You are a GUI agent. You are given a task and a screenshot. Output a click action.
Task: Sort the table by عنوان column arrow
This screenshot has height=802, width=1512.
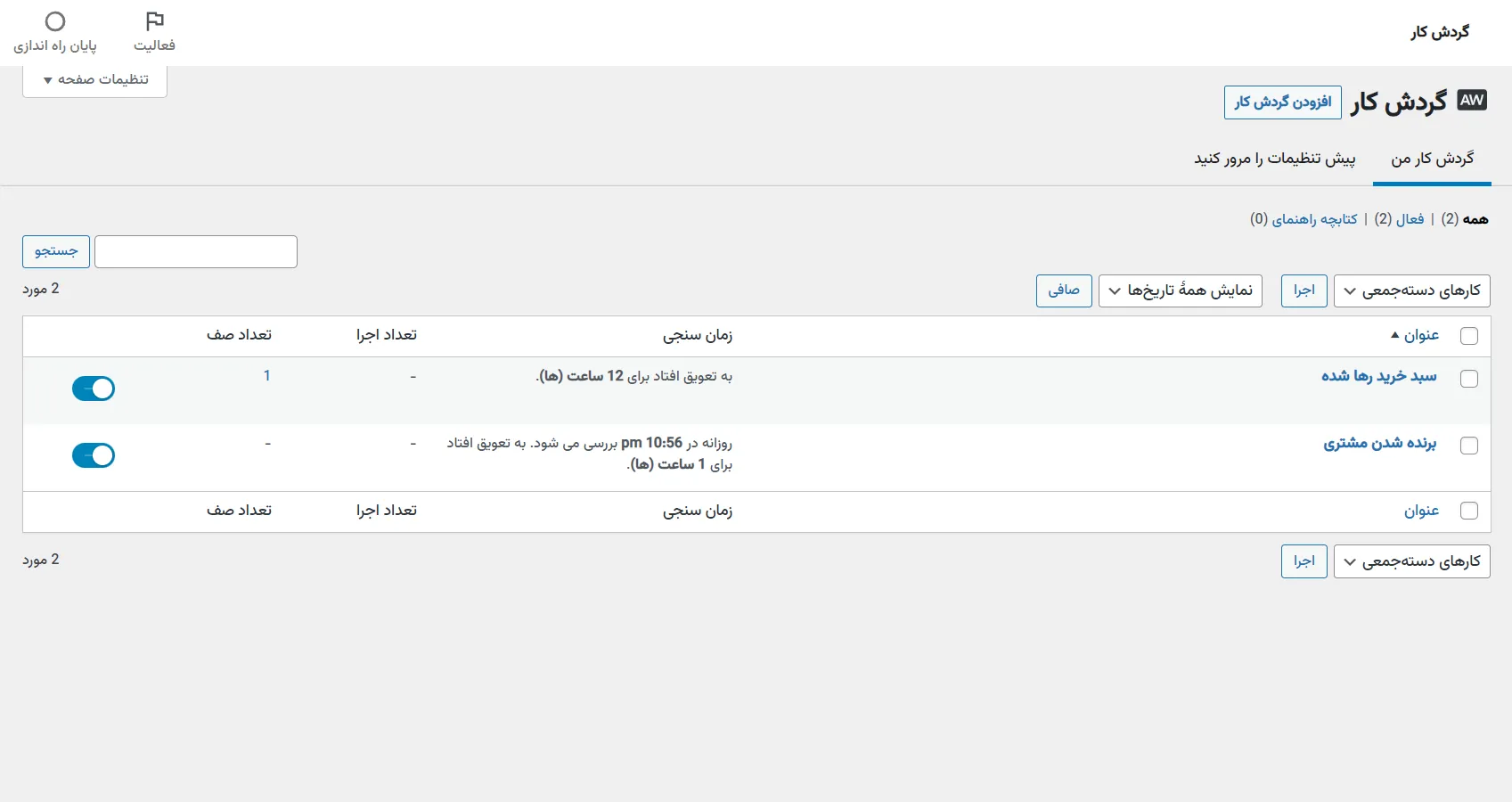pos(1395,335)
